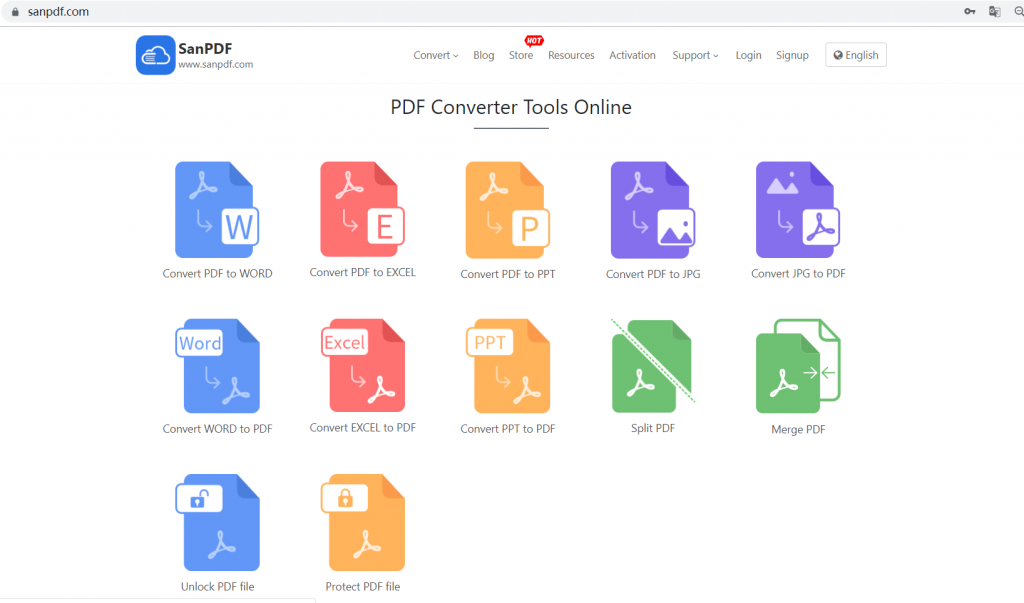This screenshot has height=603, width=1024.
Task: Click the Store item with HOT badge
Action: pos(520,55)
